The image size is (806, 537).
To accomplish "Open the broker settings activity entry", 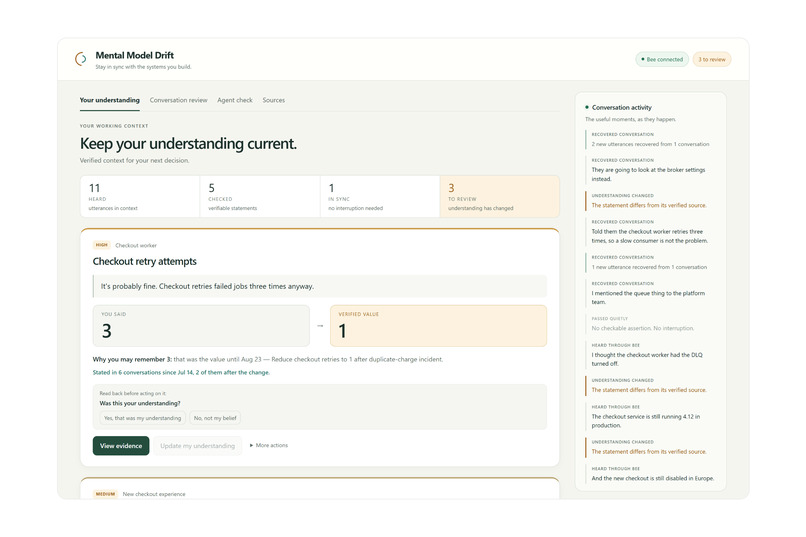I will click(650, 170).
